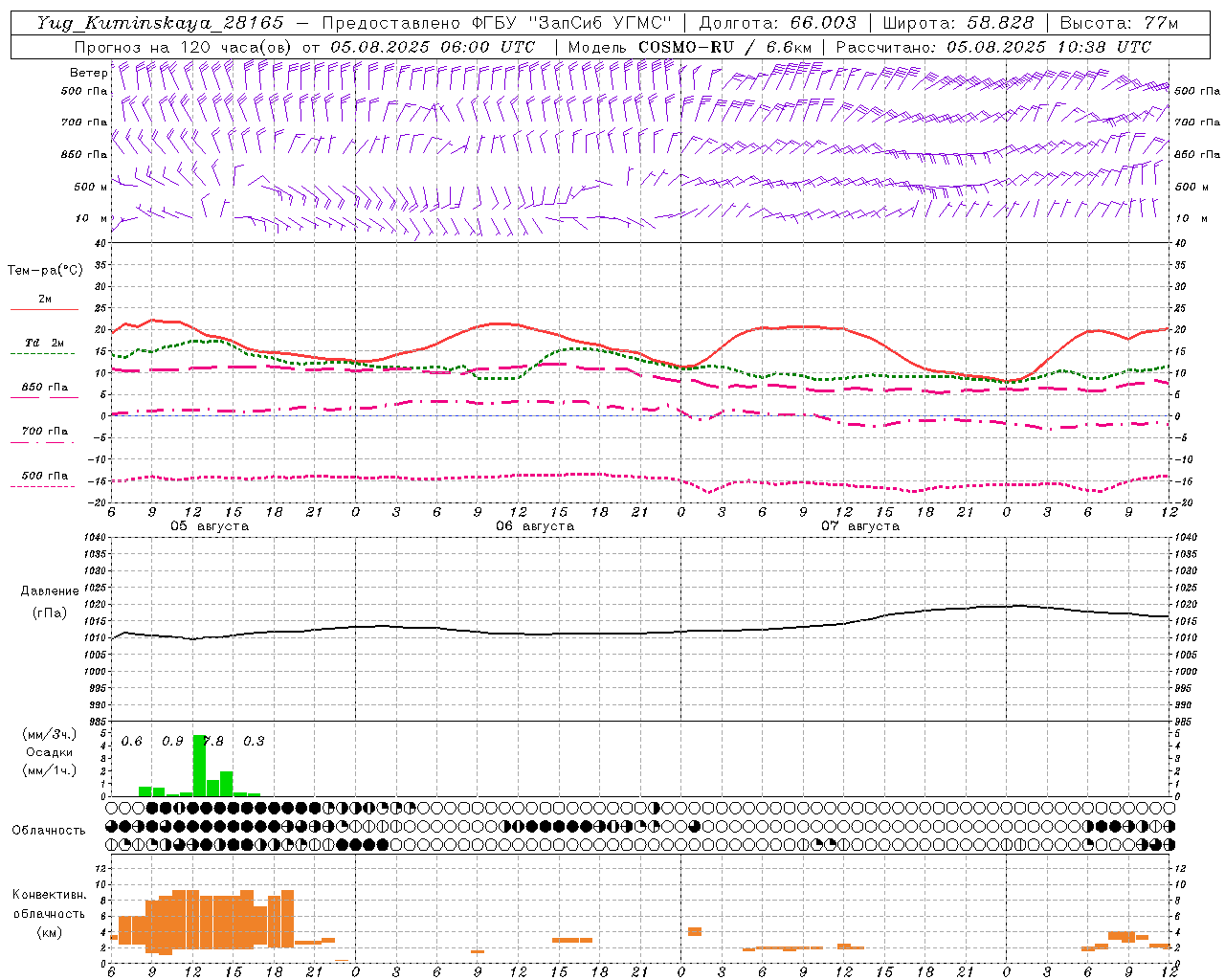Click the station title Yug_Kuminskaya_28165
This screenshot has height=980, width=1225.
pos(160,23)
